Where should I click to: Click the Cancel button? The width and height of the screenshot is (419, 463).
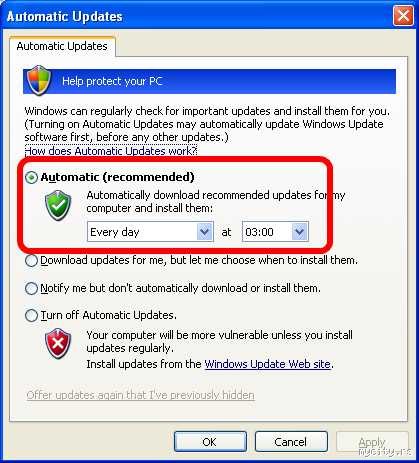[291, 442]
